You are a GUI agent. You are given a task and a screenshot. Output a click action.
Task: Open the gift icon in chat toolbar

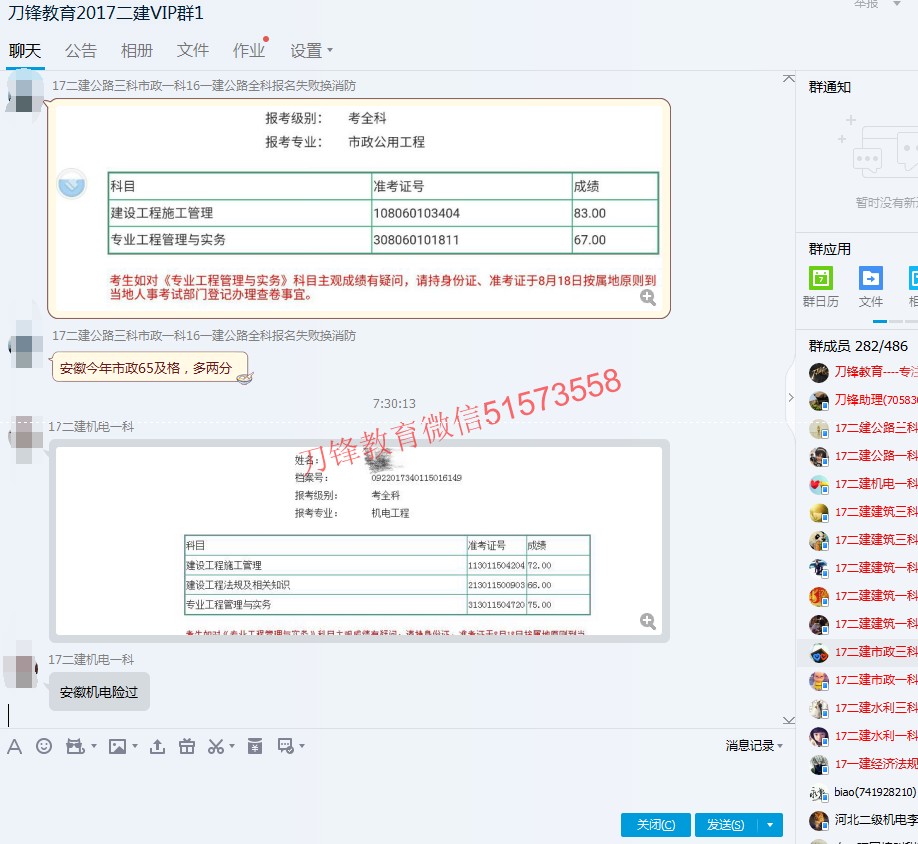(x=187, y=746)
